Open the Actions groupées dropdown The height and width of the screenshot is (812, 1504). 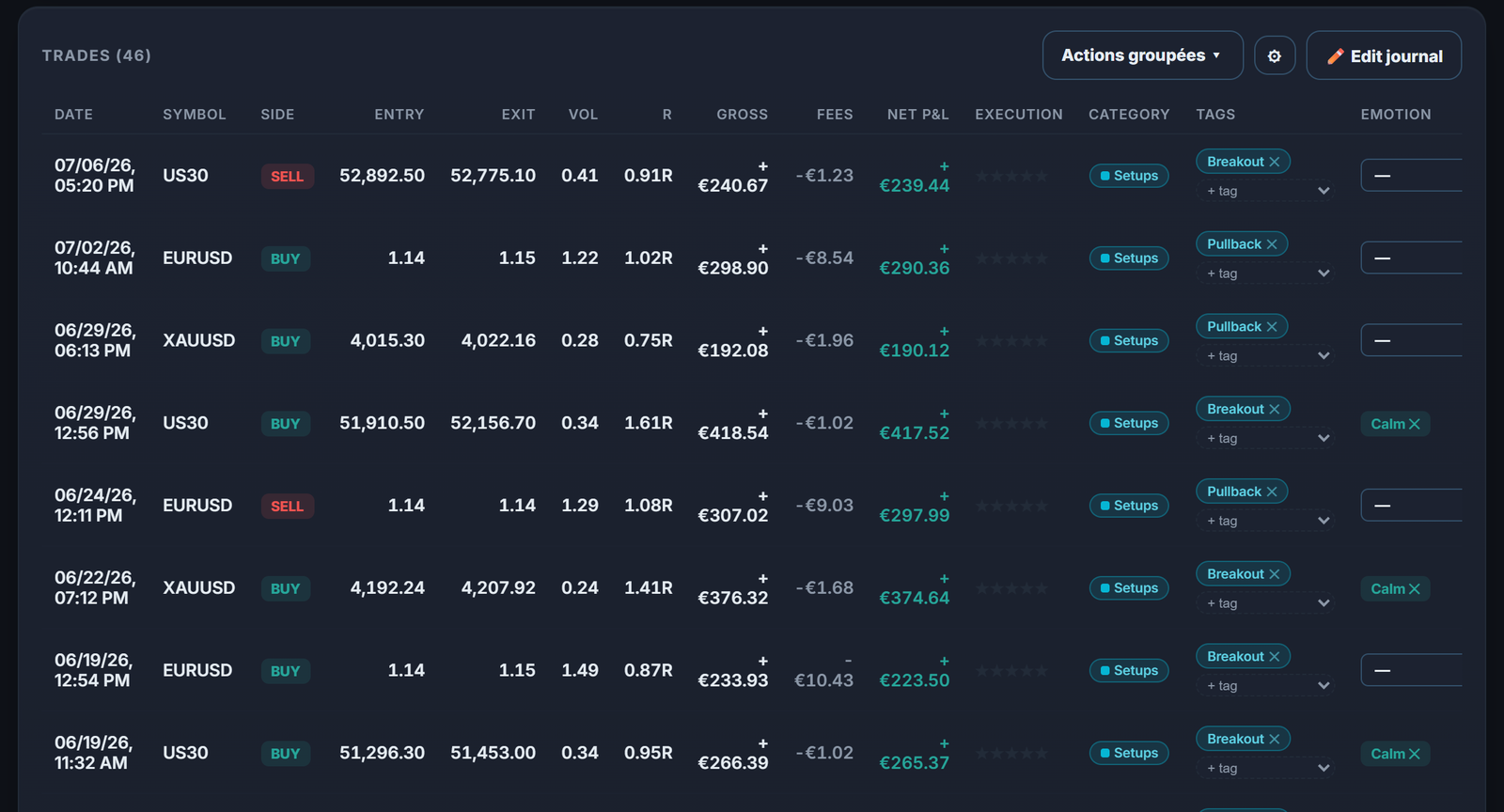point(1142,55)
